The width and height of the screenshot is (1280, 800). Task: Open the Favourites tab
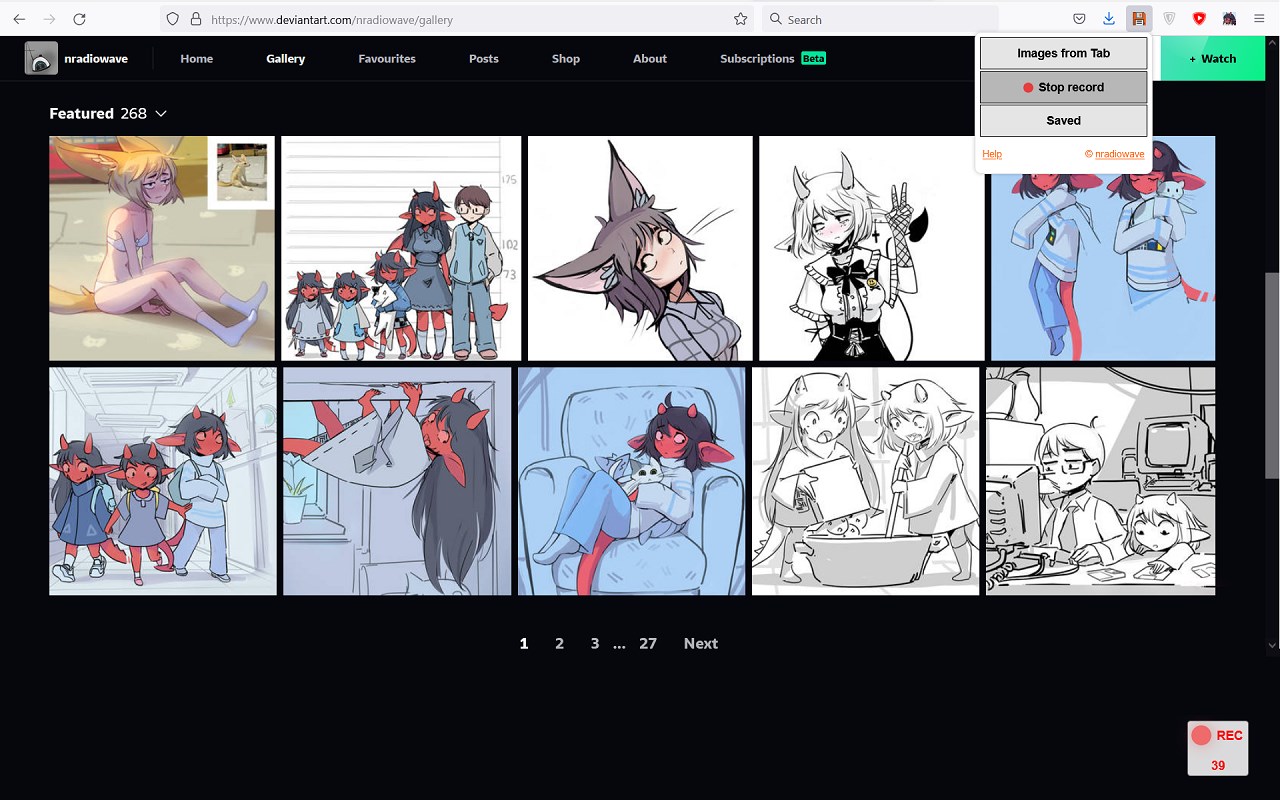click(387, 58)
